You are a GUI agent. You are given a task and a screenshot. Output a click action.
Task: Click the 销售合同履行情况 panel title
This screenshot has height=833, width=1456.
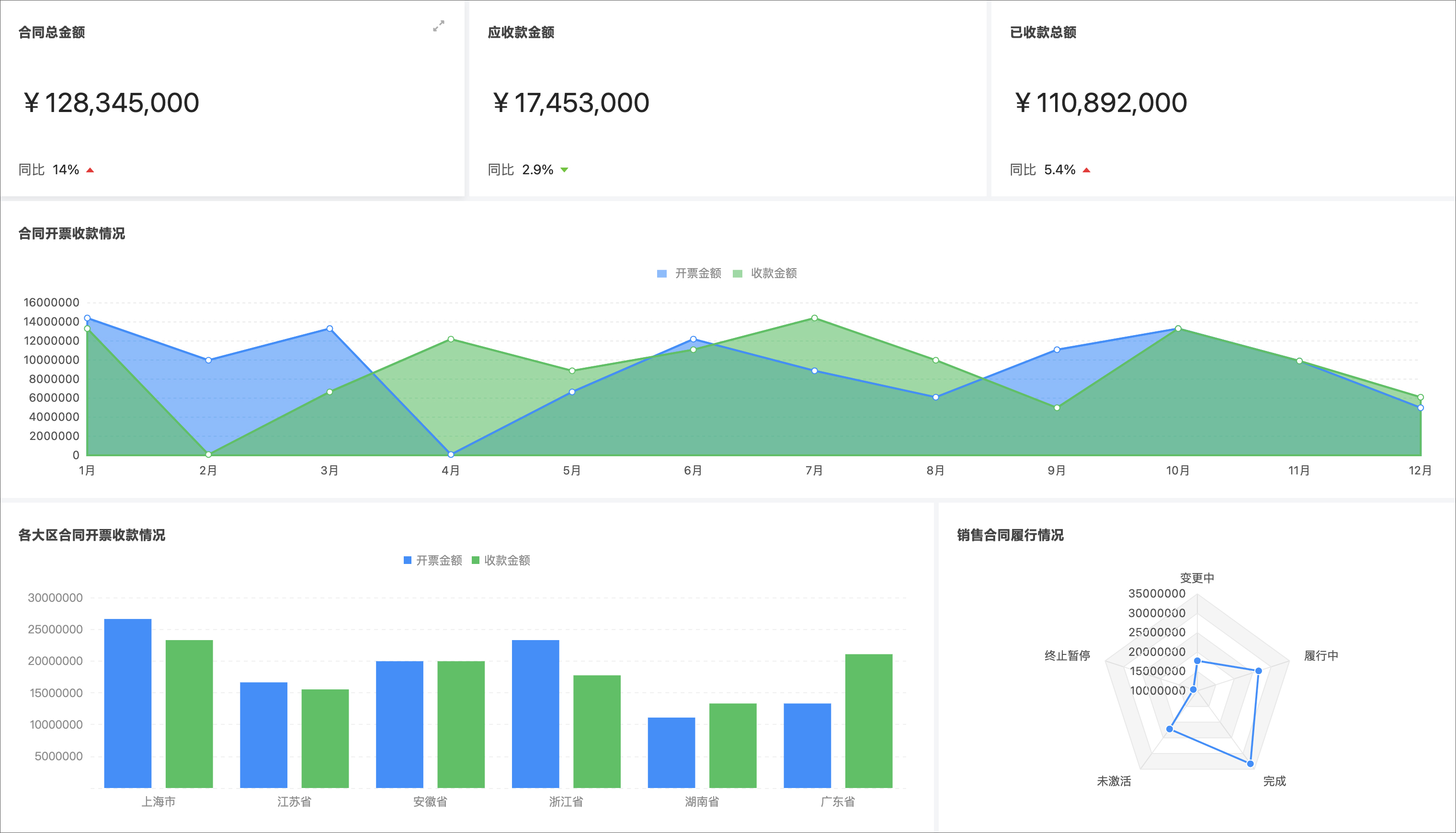[x=1010, y=535]
